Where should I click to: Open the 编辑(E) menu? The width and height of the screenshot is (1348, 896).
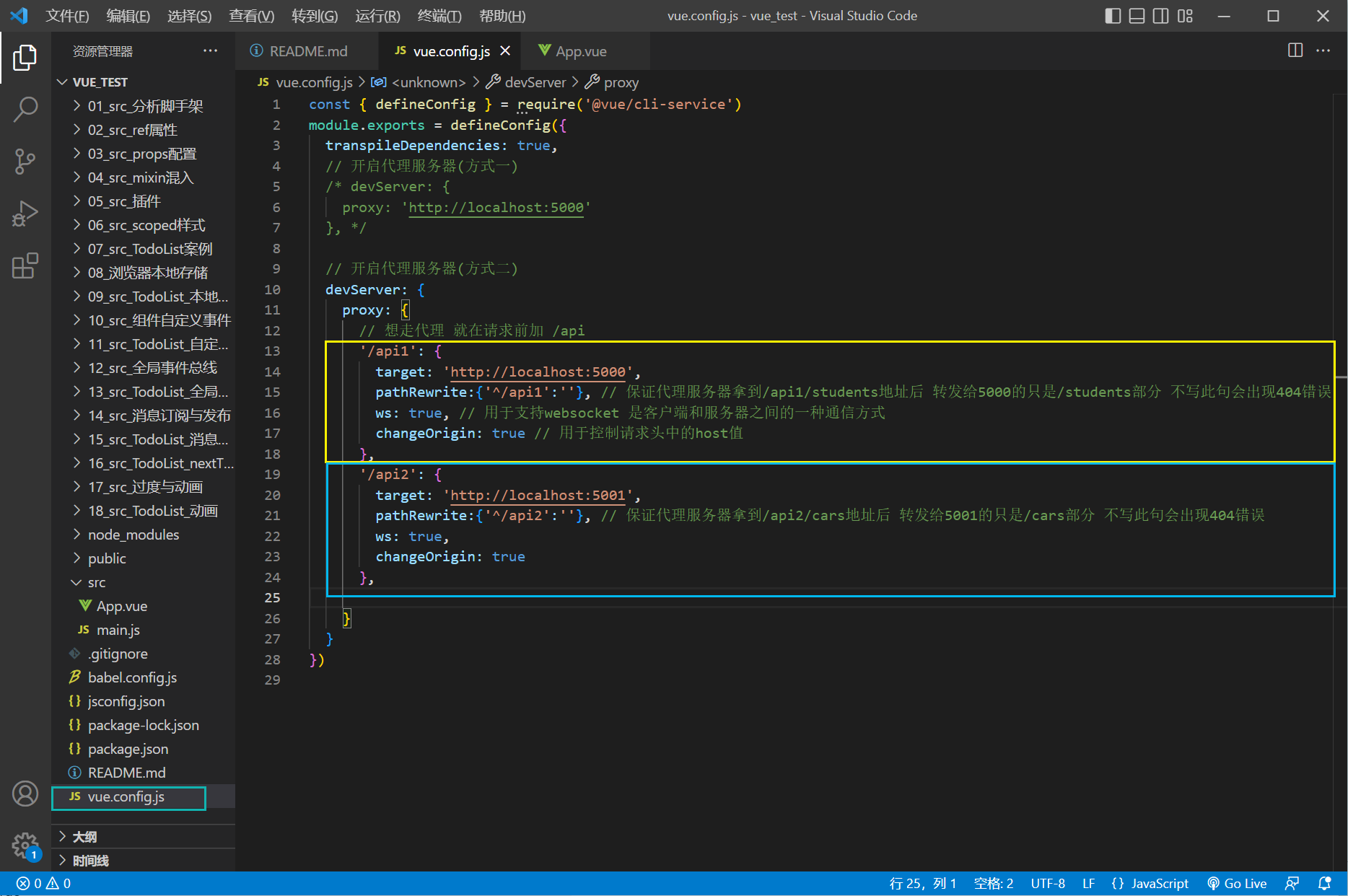pyautogui.click(x=128, y=16)
